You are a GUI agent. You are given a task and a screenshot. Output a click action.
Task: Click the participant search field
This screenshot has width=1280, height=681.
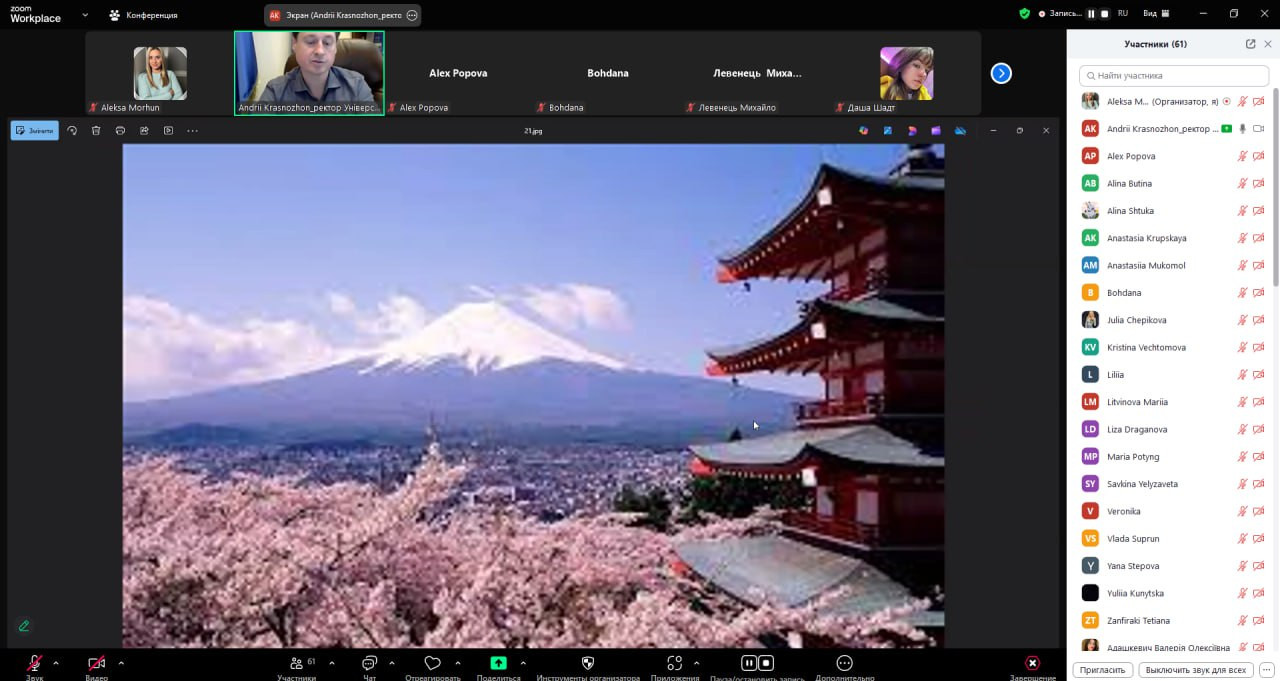click(x=1174, y=75)
